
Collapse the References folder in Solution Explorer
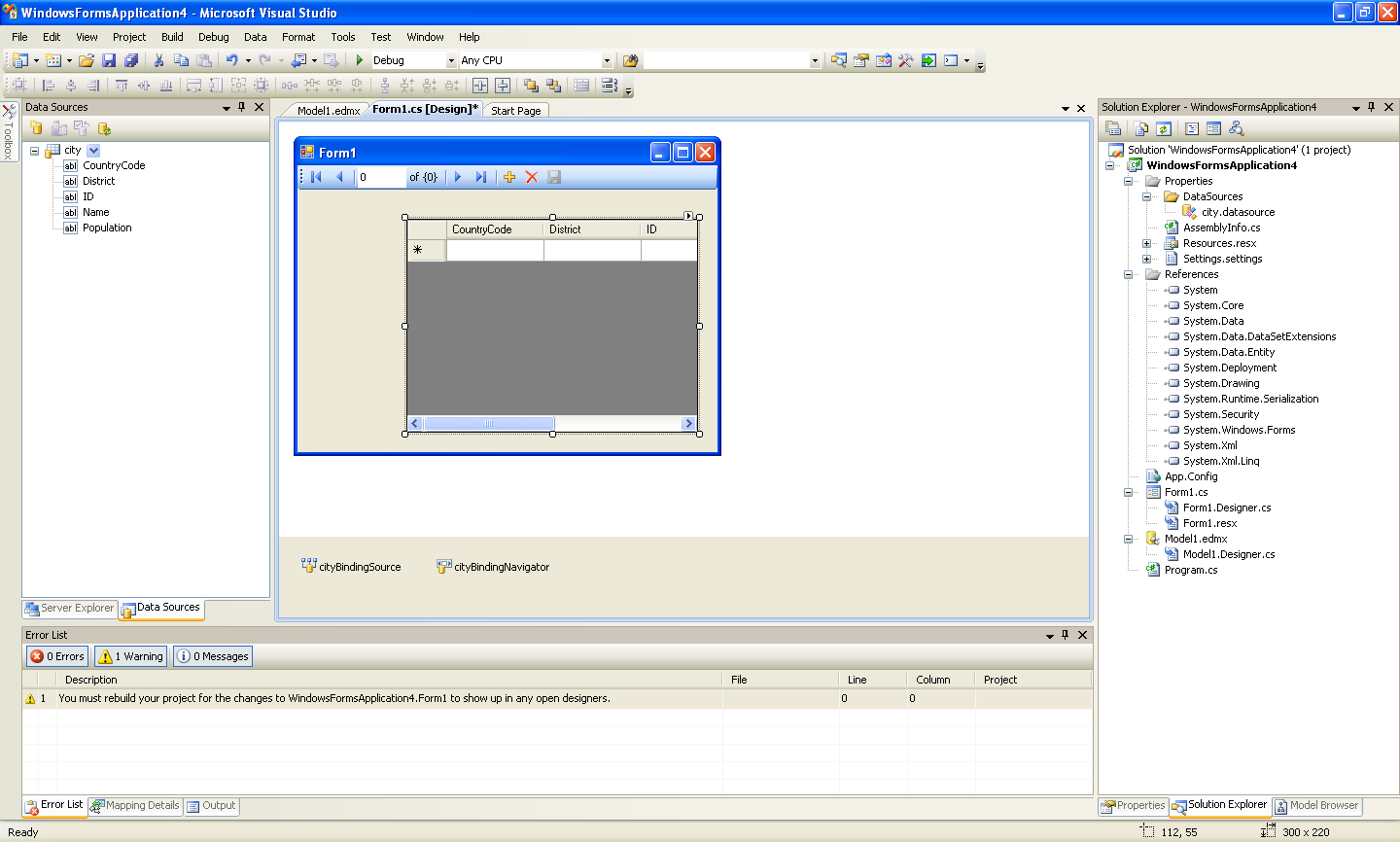(x=1129, y=274)
